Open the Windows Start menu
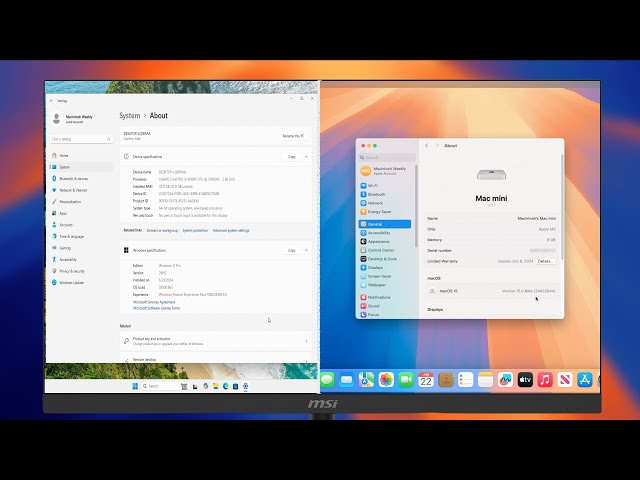The image size is (640, 480). coord(135,386)
